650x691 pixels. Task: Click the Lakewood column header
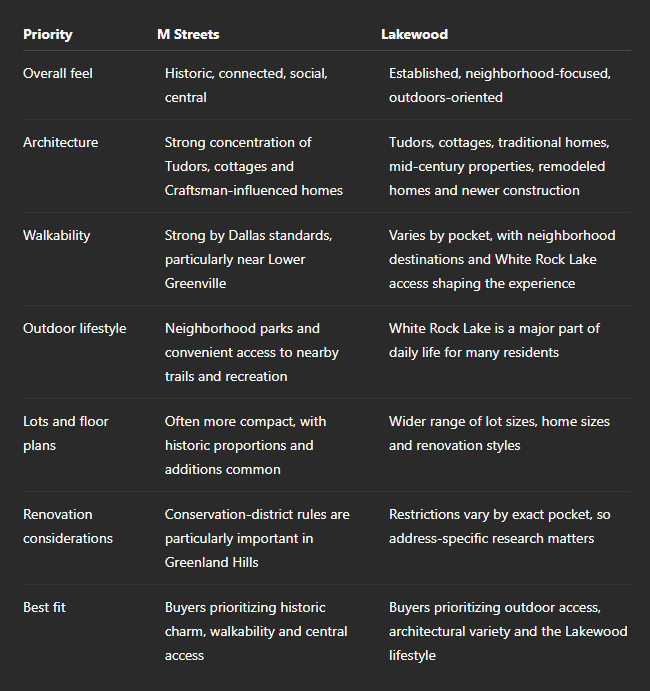point(414,34)
